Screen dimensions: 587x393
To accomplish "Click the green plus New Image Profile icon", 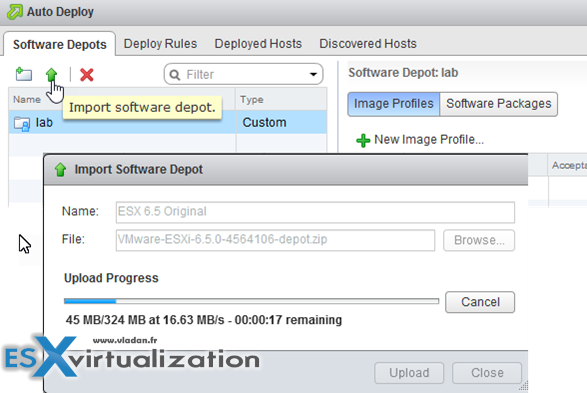I will coord(363,140).
